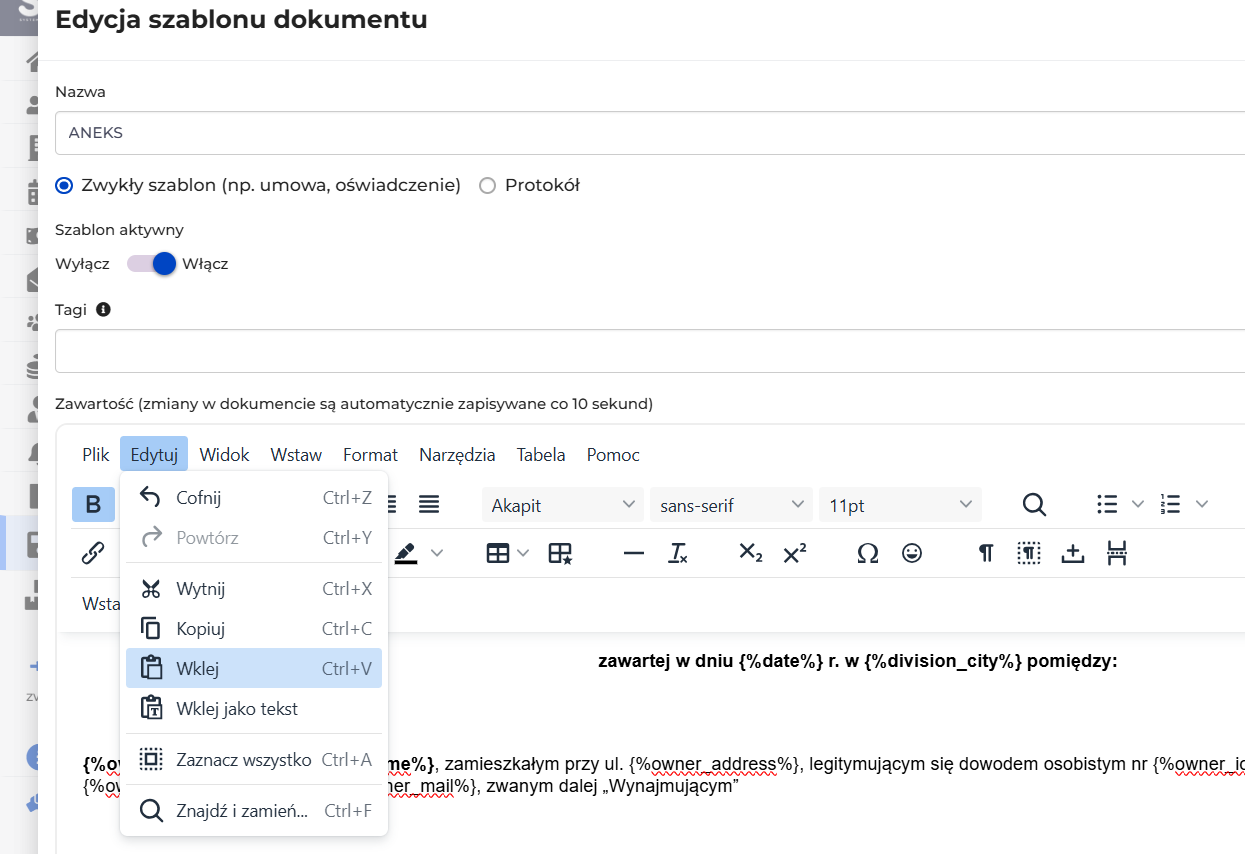Select the Protokół radio option
The width and height of the screenshot is (1245, 854).
click(x=487, y=185)
